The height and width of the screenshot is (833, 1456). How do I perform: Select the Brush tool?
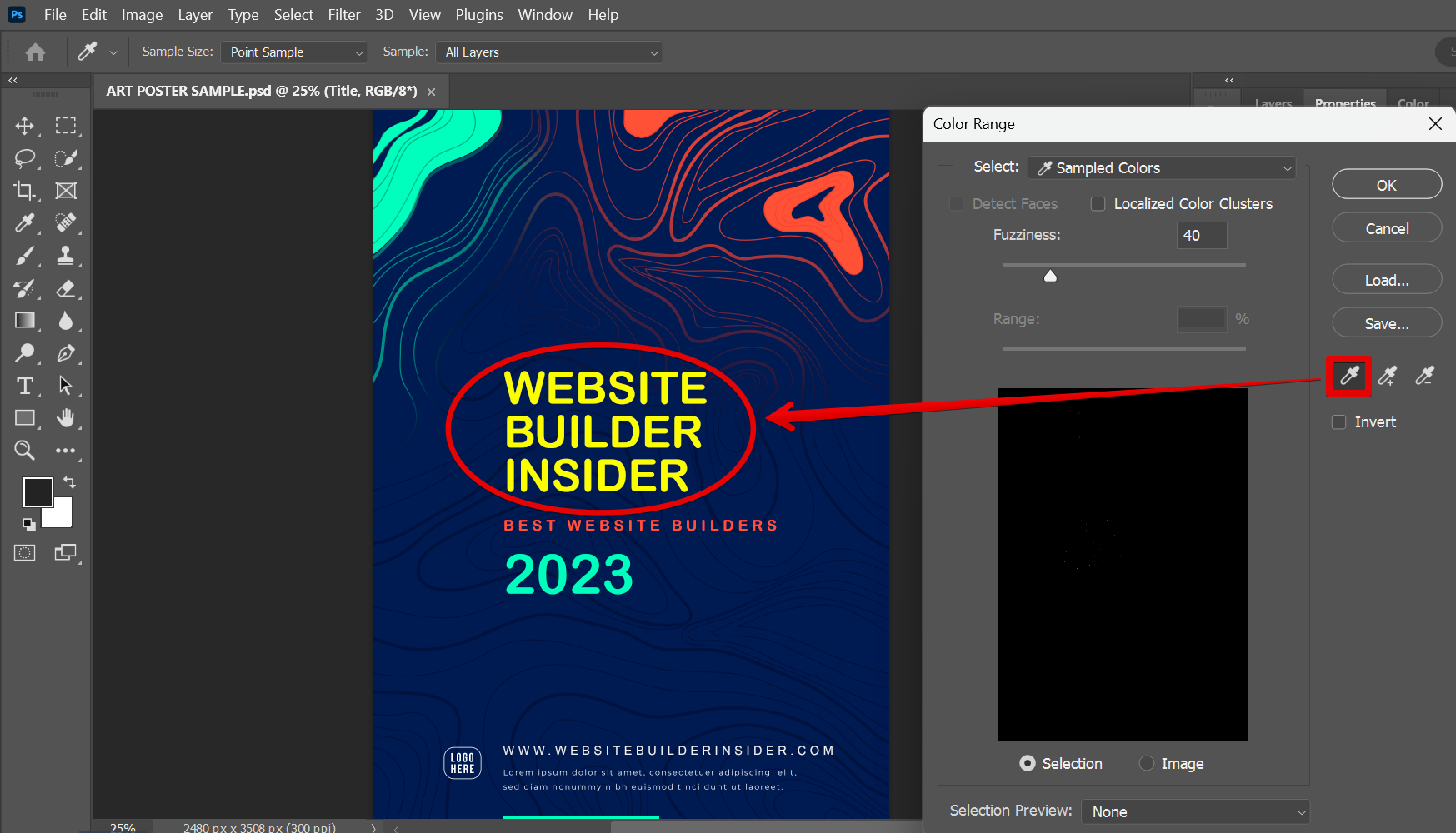(24, 256)
